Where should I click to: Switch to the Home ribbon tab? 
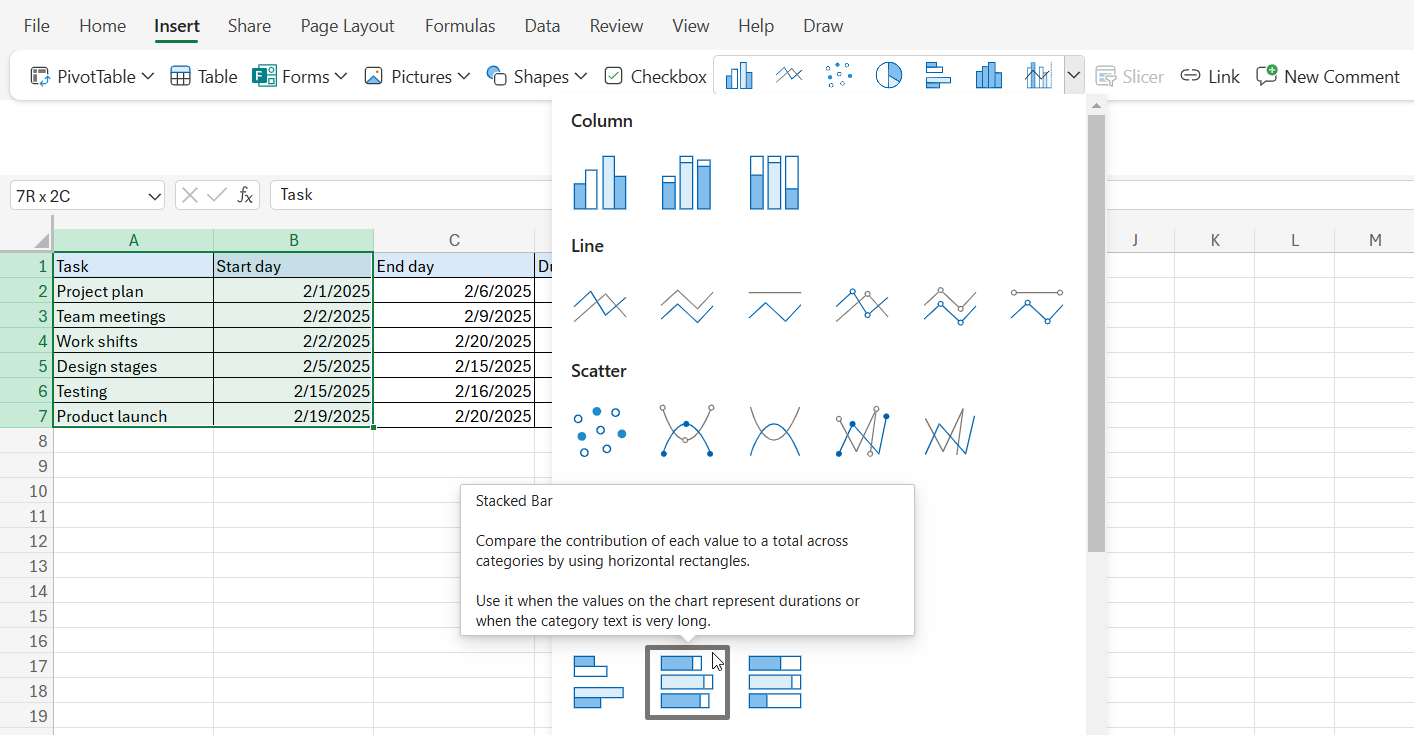coord(102,26)
